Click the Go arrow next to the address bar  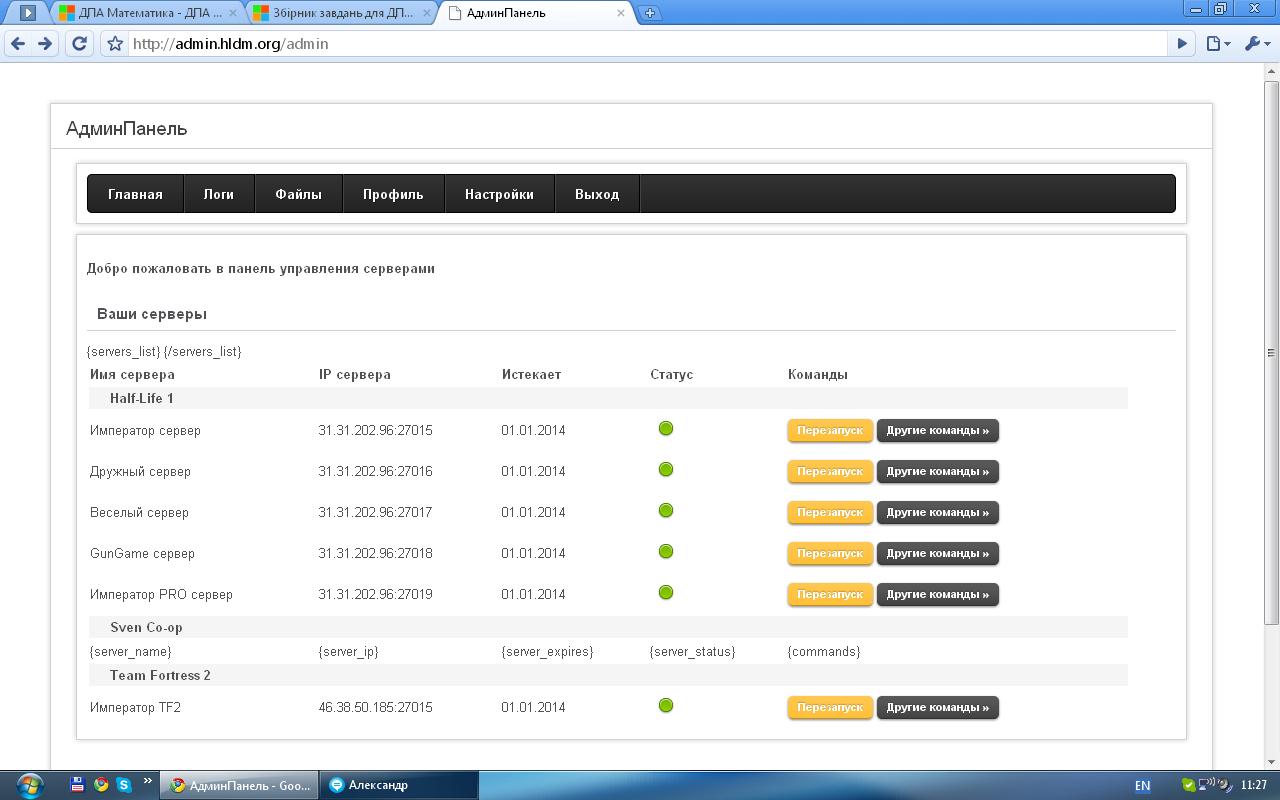point(1182,44)
